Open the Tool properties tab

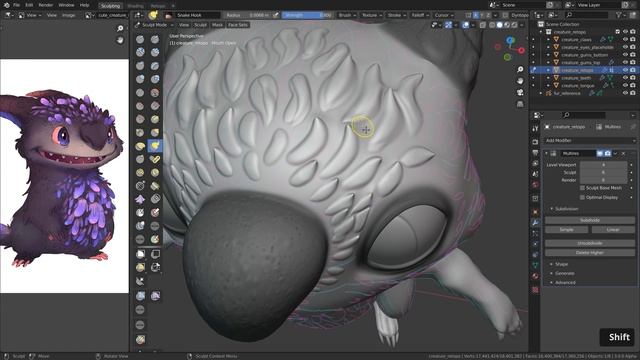[x=535, y=128]
